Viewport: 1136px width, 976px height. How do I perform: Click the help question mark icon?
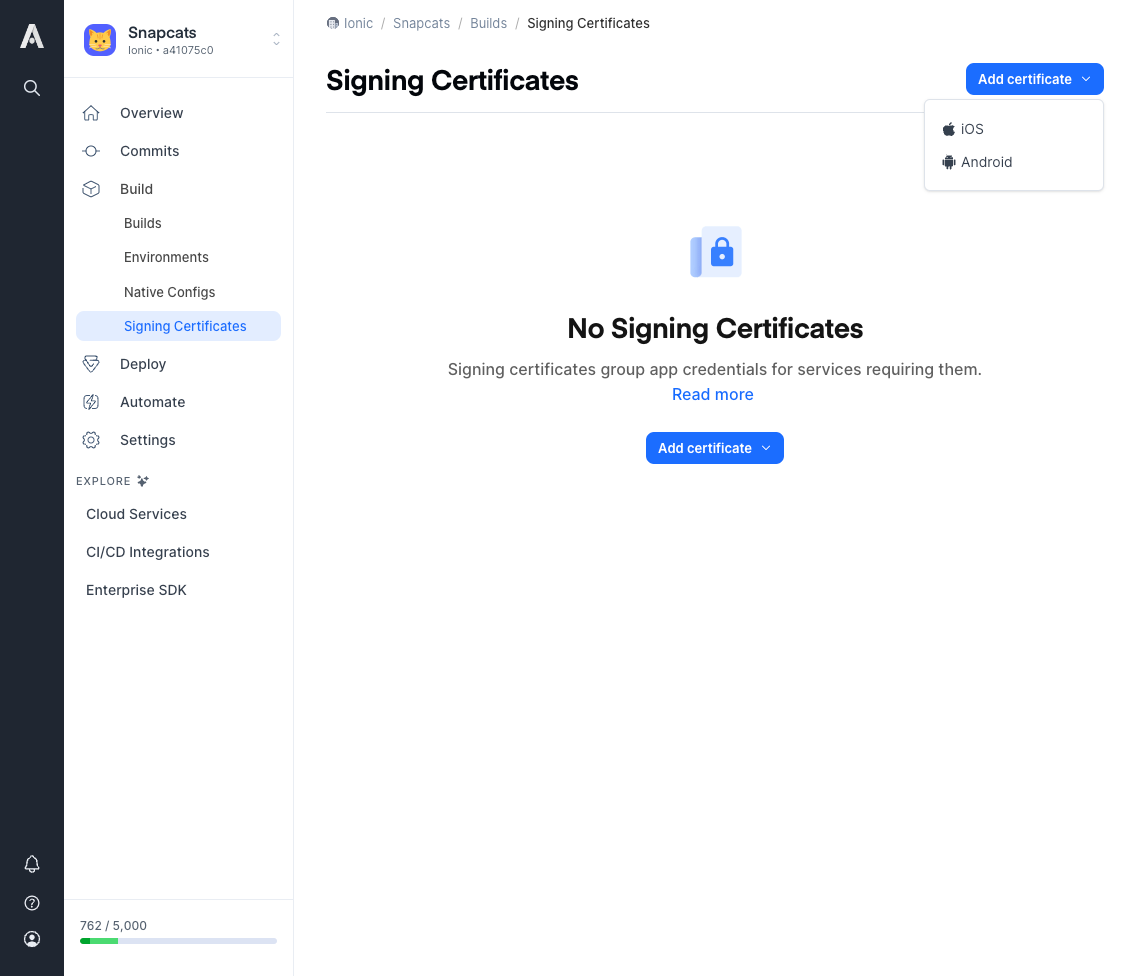point(32,903)
